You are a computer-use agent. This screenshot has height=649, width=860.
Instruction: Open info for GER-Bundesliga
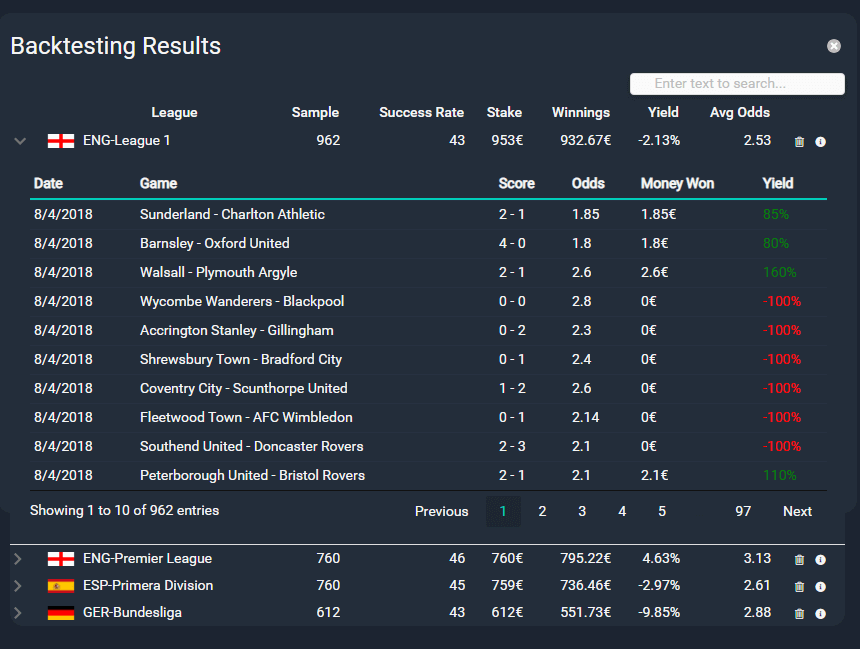point(820,612)
